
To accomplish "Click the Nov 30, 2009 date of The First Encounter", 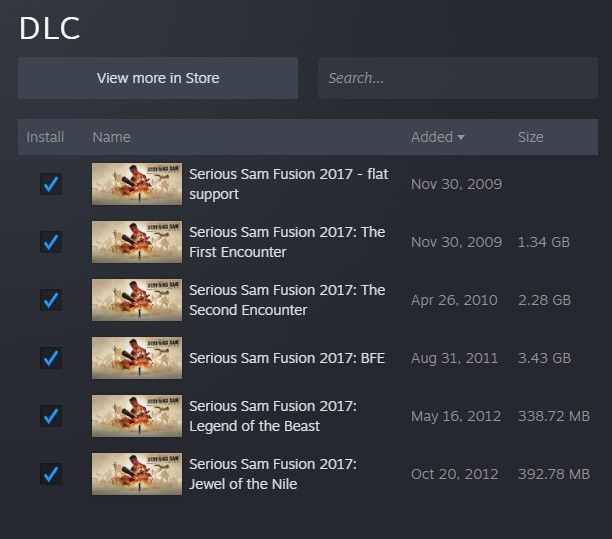I will tap(456, 242).
